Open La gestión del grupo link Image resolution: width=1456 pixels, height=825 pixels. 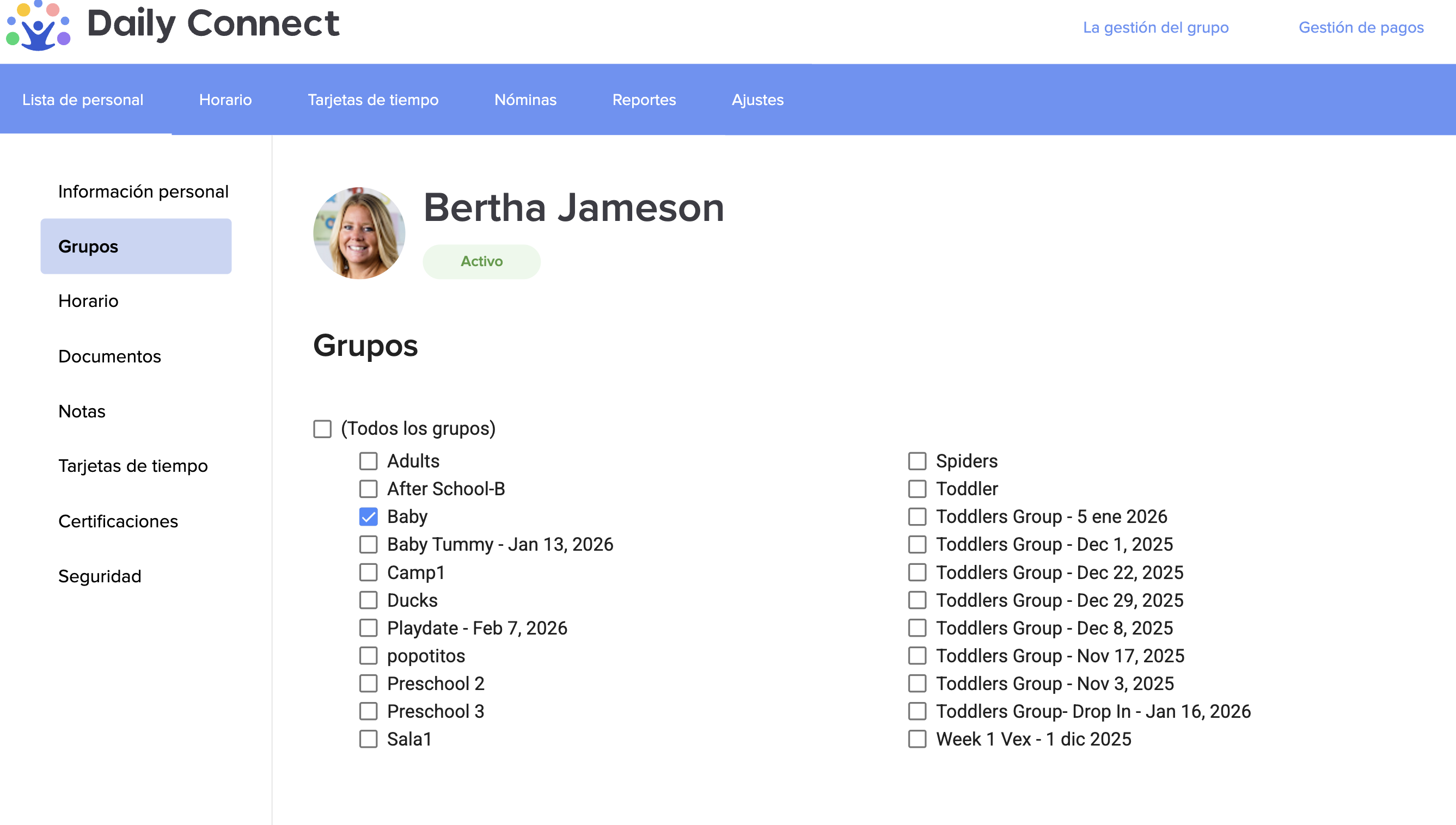[1155, 27]
